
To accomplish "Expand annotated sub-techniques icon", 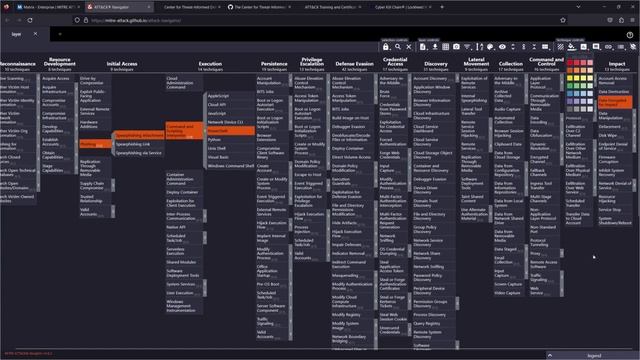I will [x=524, y=47].
